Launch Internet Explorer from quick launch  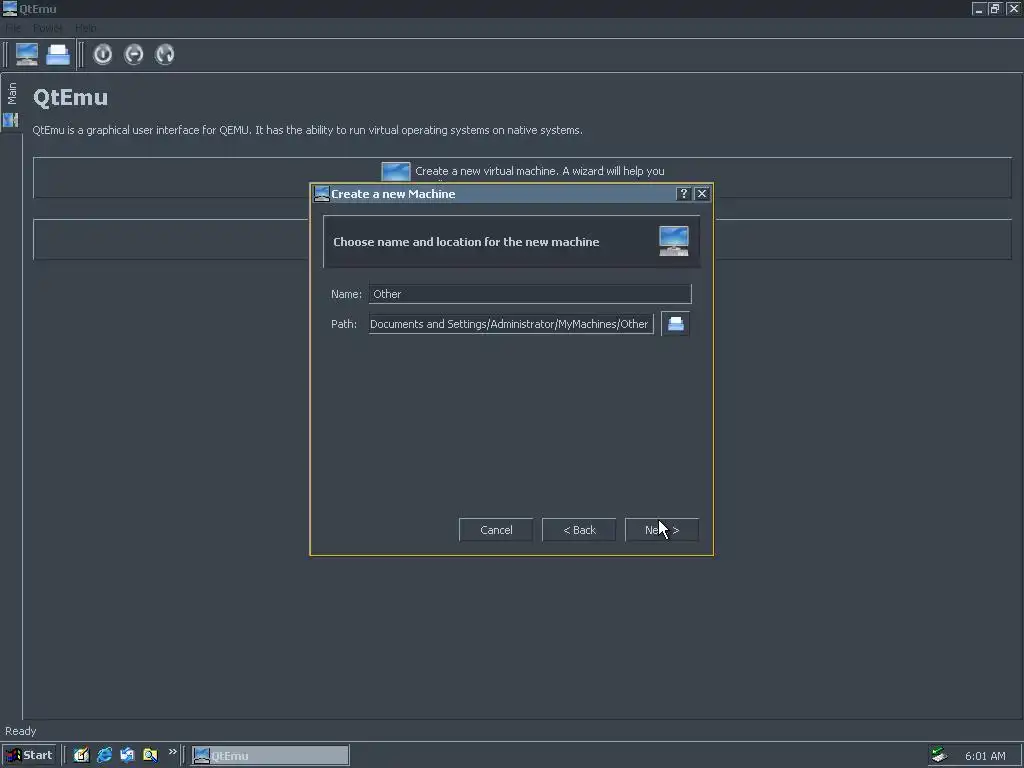tap(104, 756)
